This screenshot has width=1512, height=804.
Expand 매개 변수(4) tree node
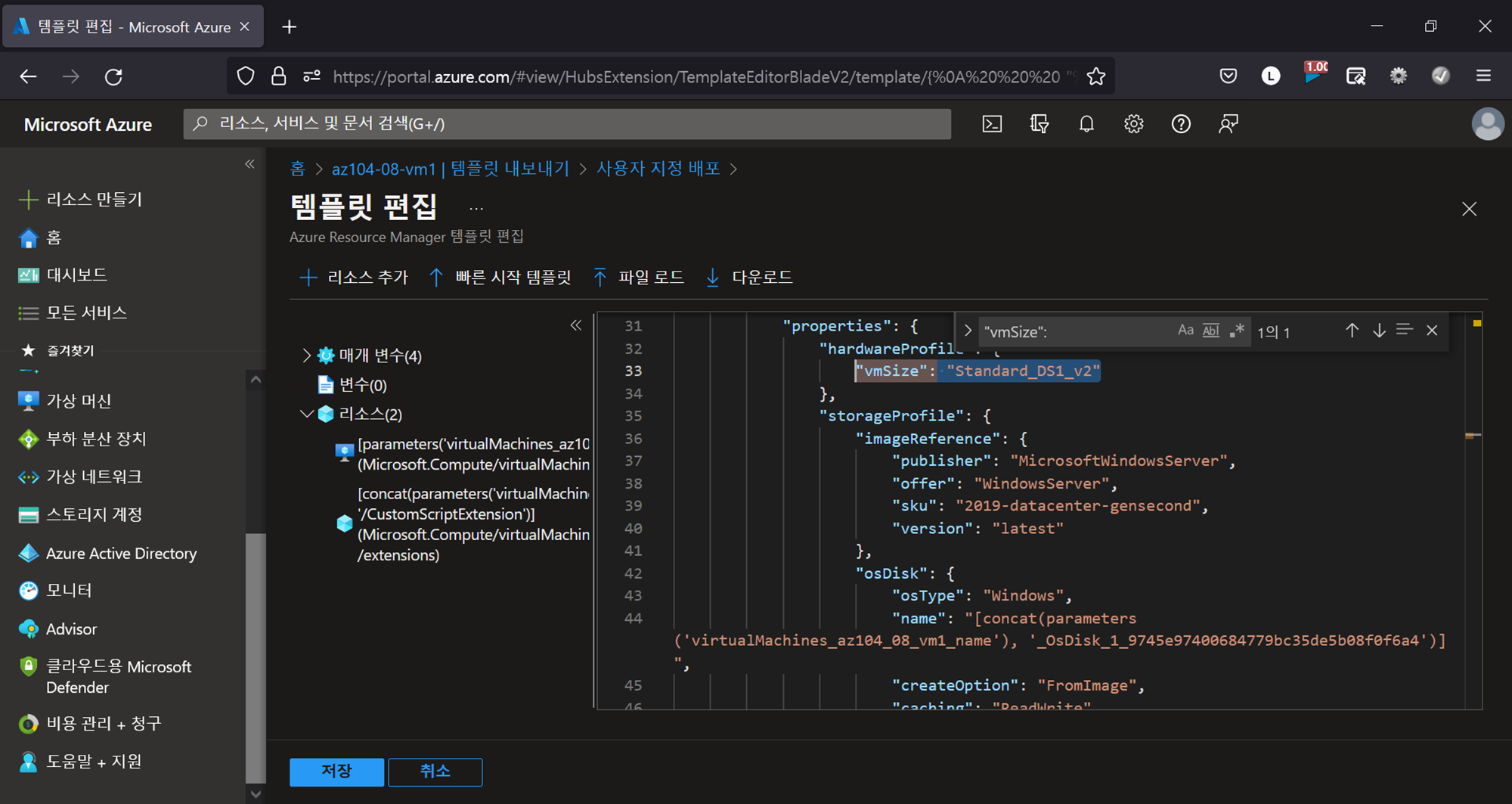(306, 355)
